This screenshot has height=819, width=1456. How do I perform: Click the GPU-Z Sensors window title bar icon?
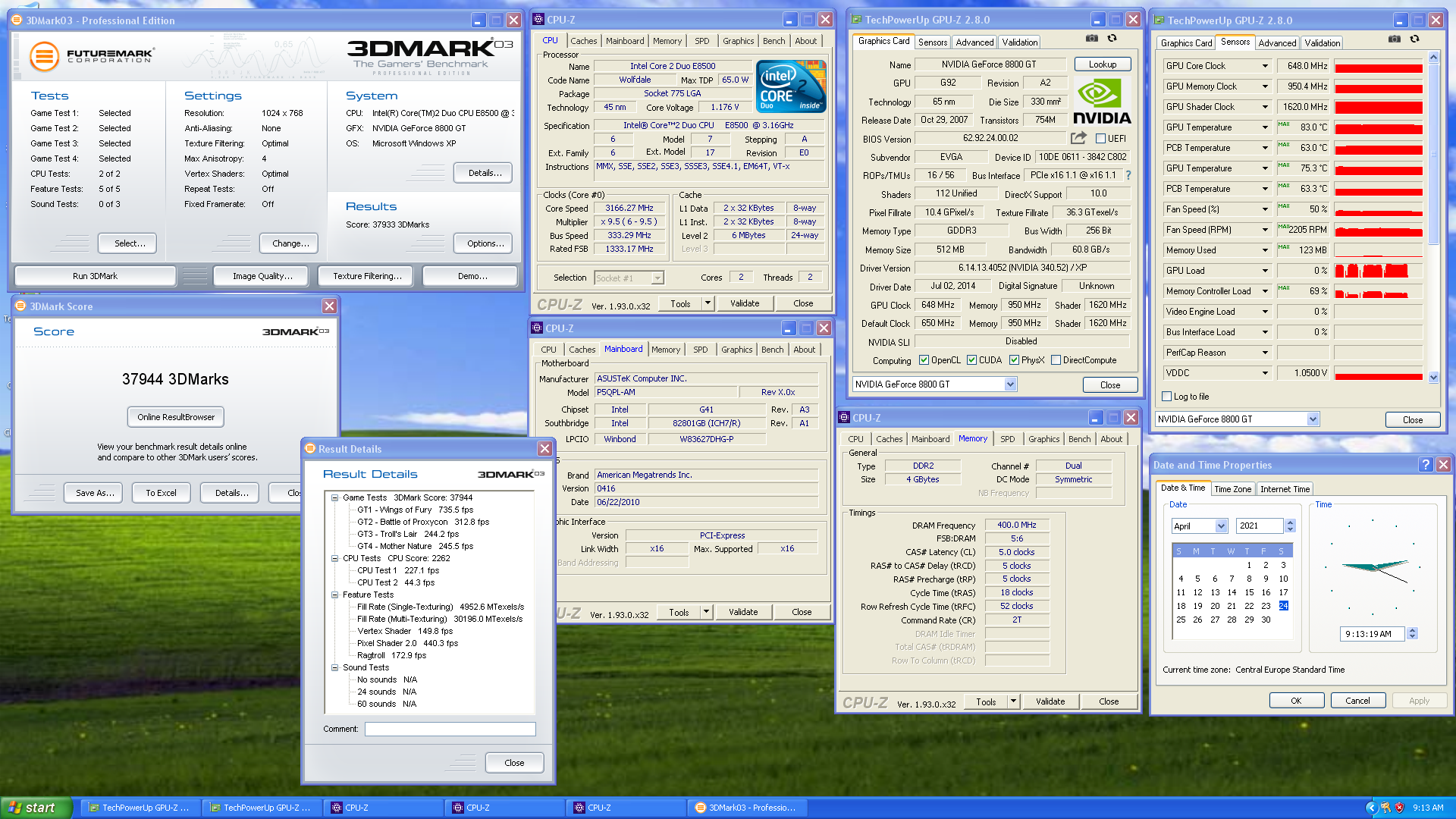[1159, 20]
